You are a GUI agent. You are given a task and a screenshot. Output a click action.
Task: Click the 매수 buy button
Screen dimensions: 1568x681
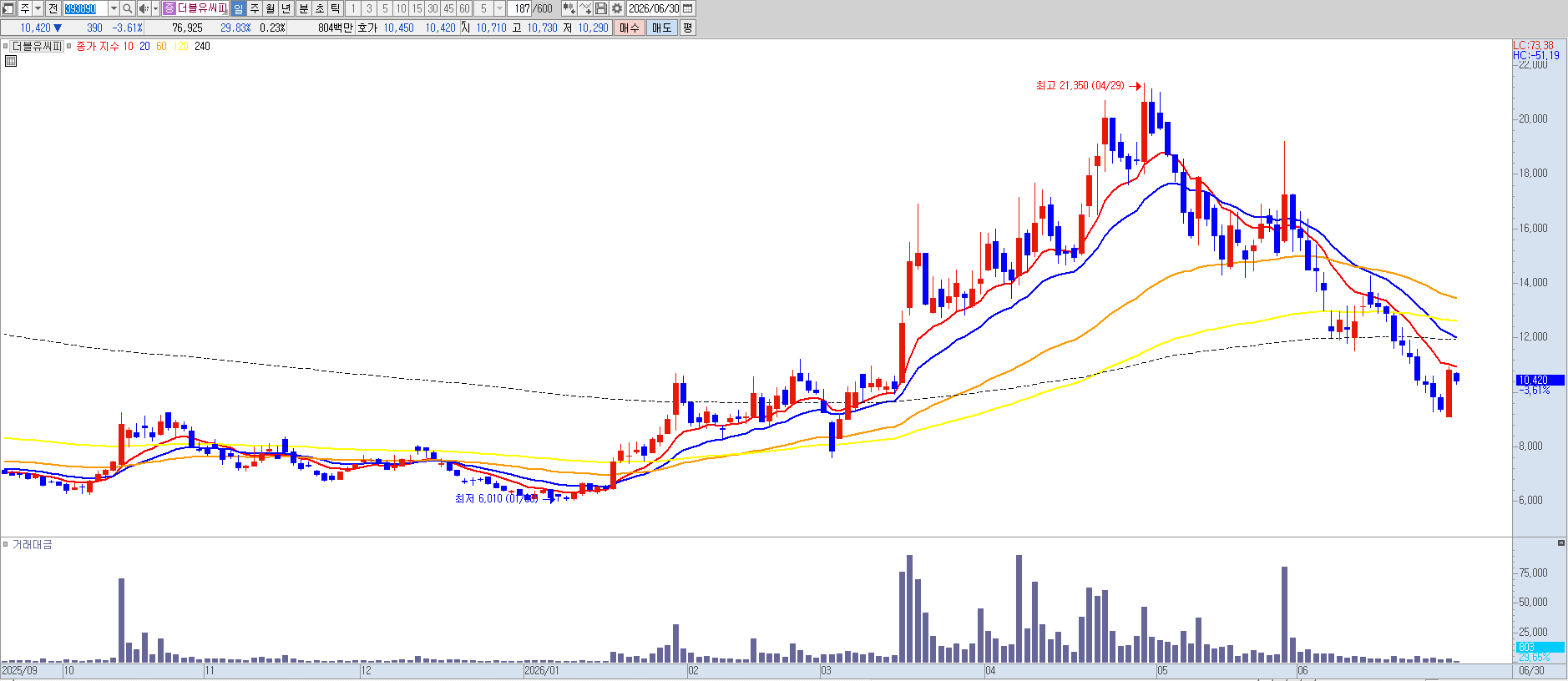pos(629,28)
